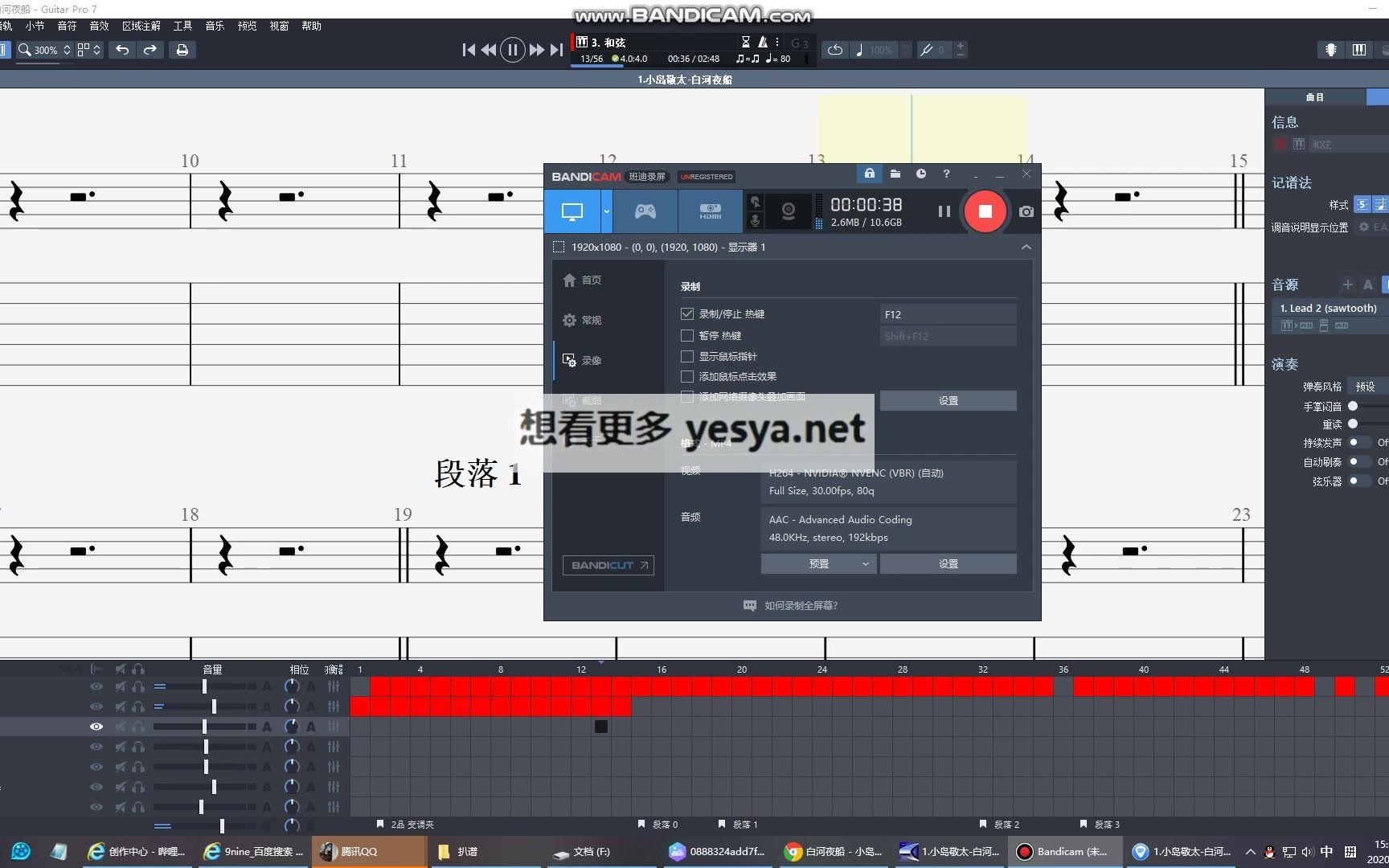Viewport: 1389px width, 868px height.
Task: Go to Bandicam 录像 tab
Action: tap(583, 360)
